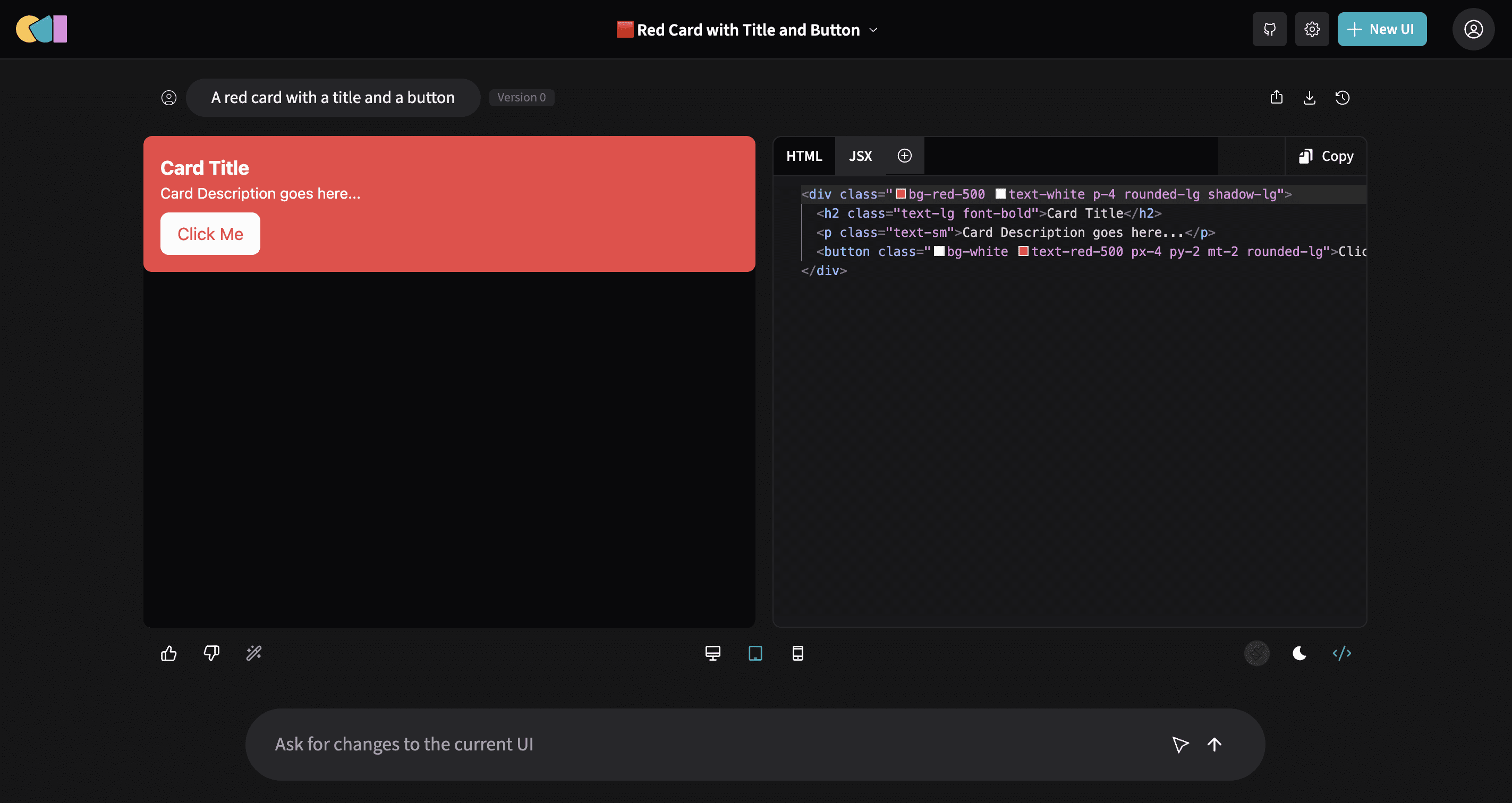
Task: Click the bg-red-500 color swatch in code
Action: (901, 194)
